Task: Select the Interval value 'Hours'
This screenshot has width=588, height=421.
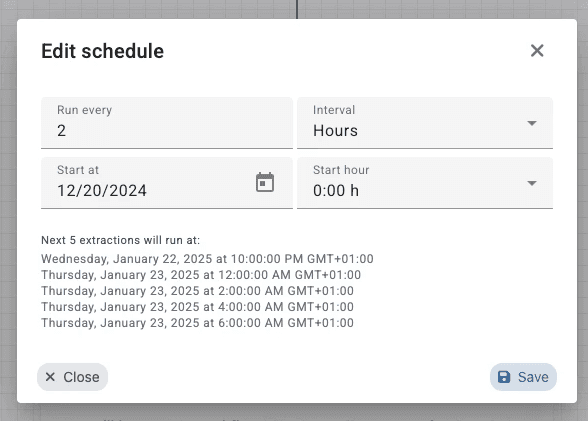Action: tap(335, 130)
